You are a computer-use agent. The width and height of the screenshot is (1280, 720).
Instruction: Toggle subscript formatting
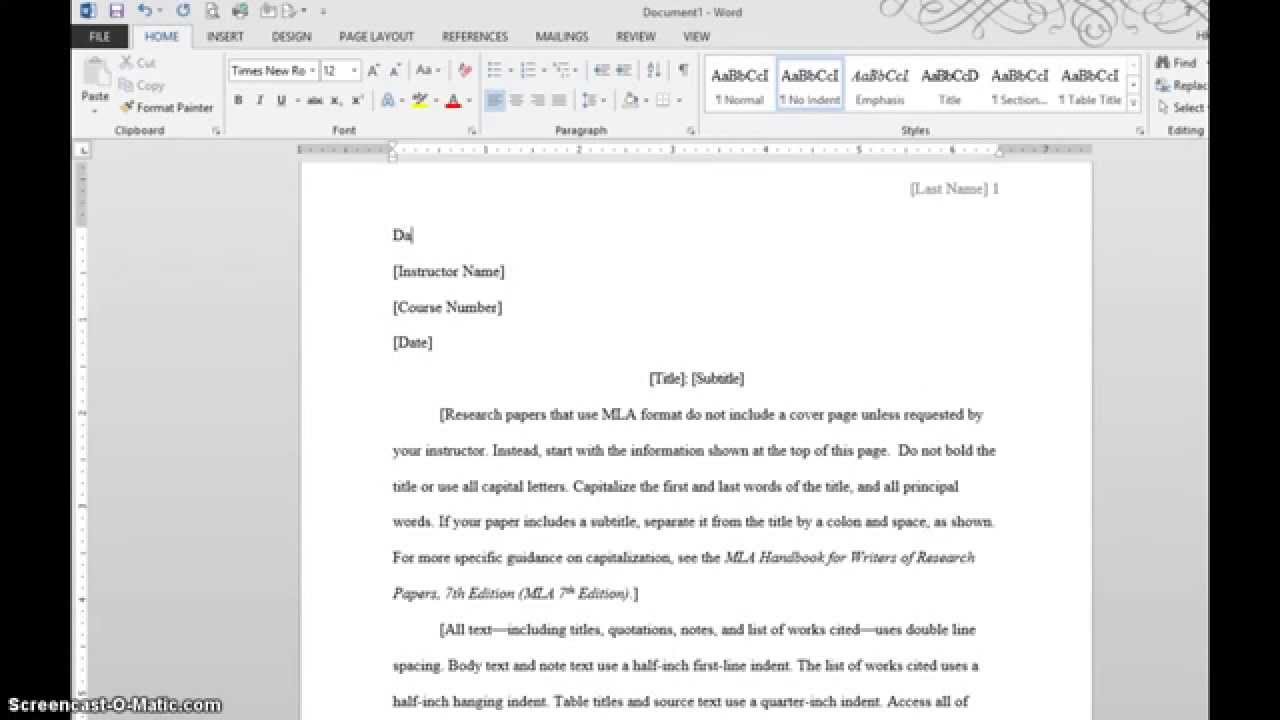tap(336, 100)
